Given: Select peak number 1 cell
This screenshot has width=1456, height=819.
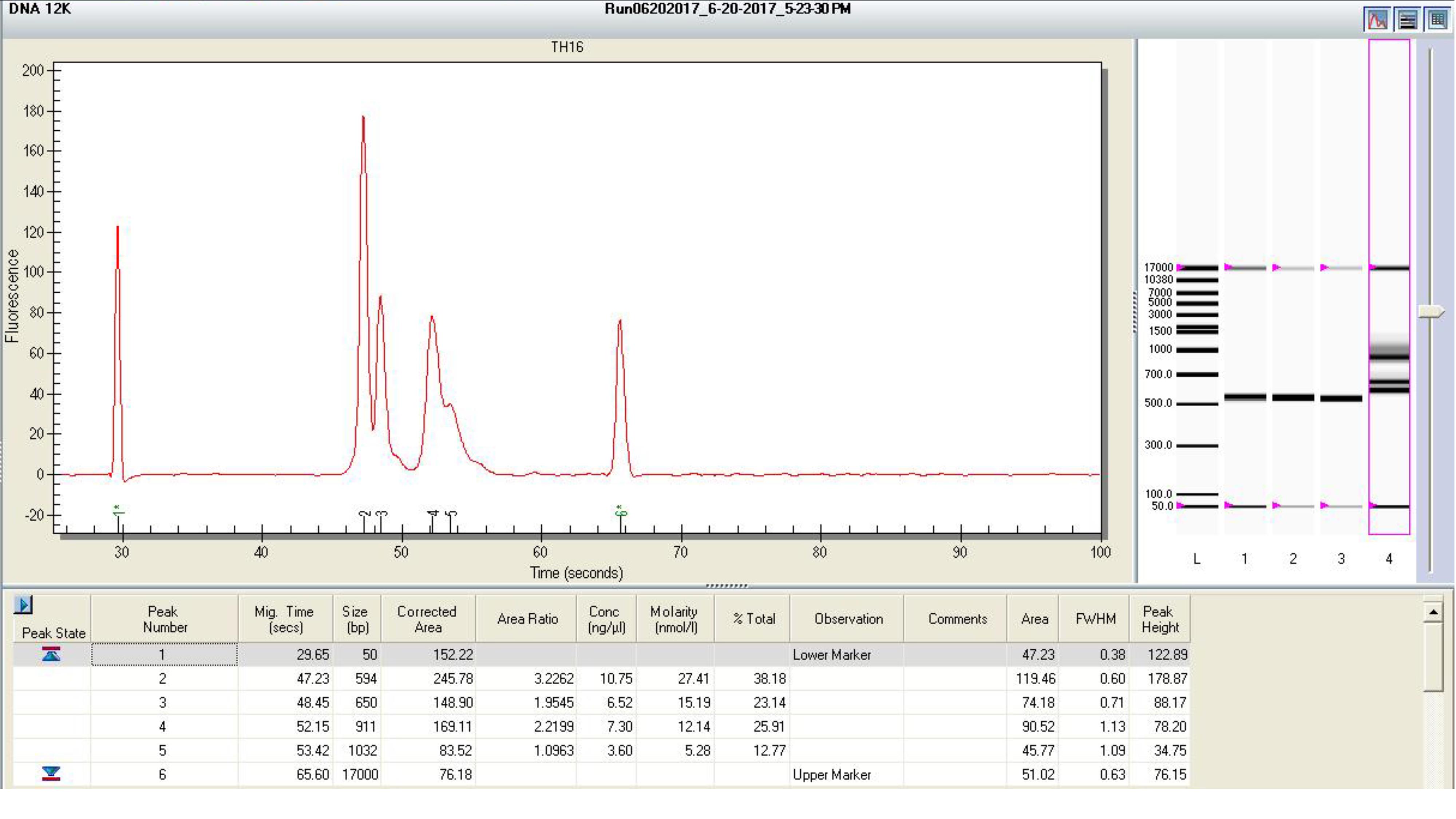Looking at the screenshot, I should (x=164, y=654).
